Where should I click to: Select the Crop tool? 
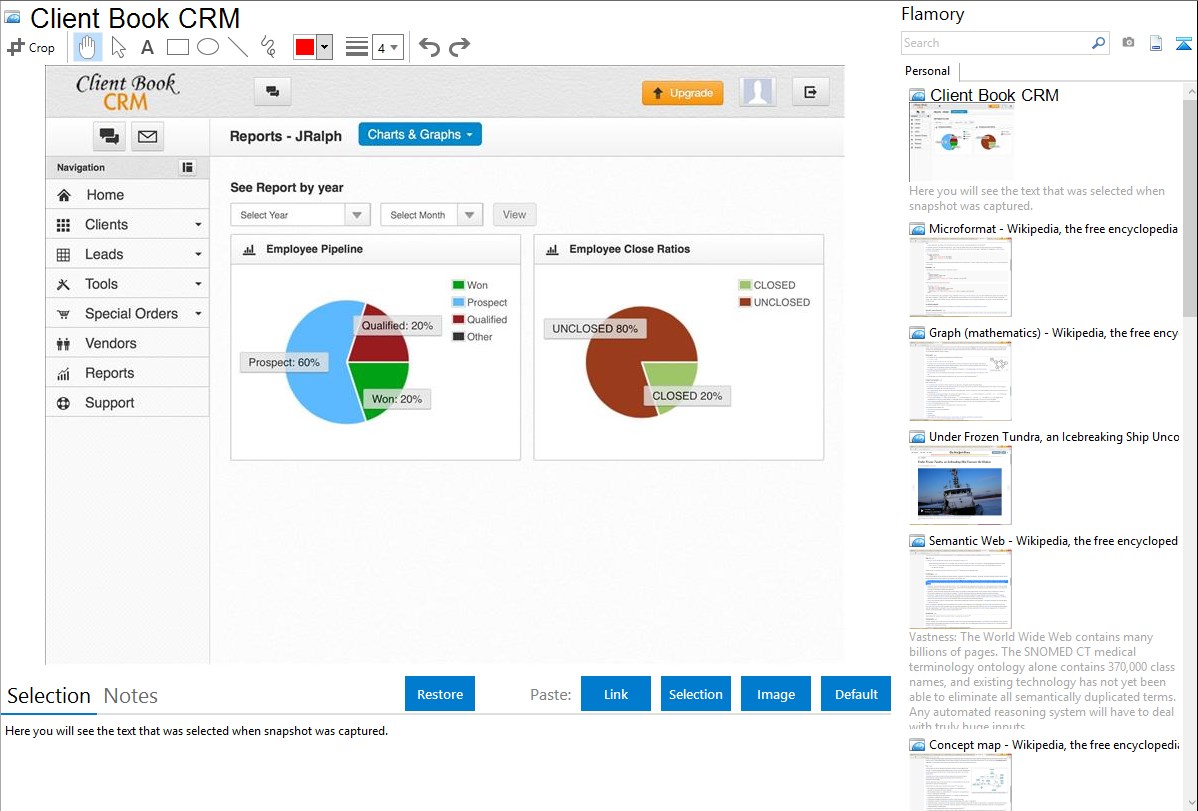31,47
